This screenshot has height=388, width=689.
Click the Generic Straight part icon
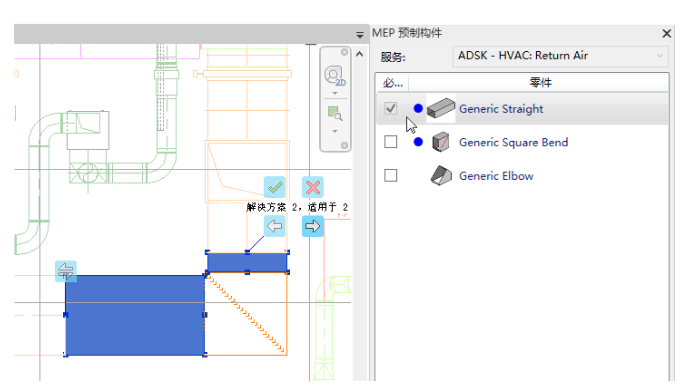[441, 108]
